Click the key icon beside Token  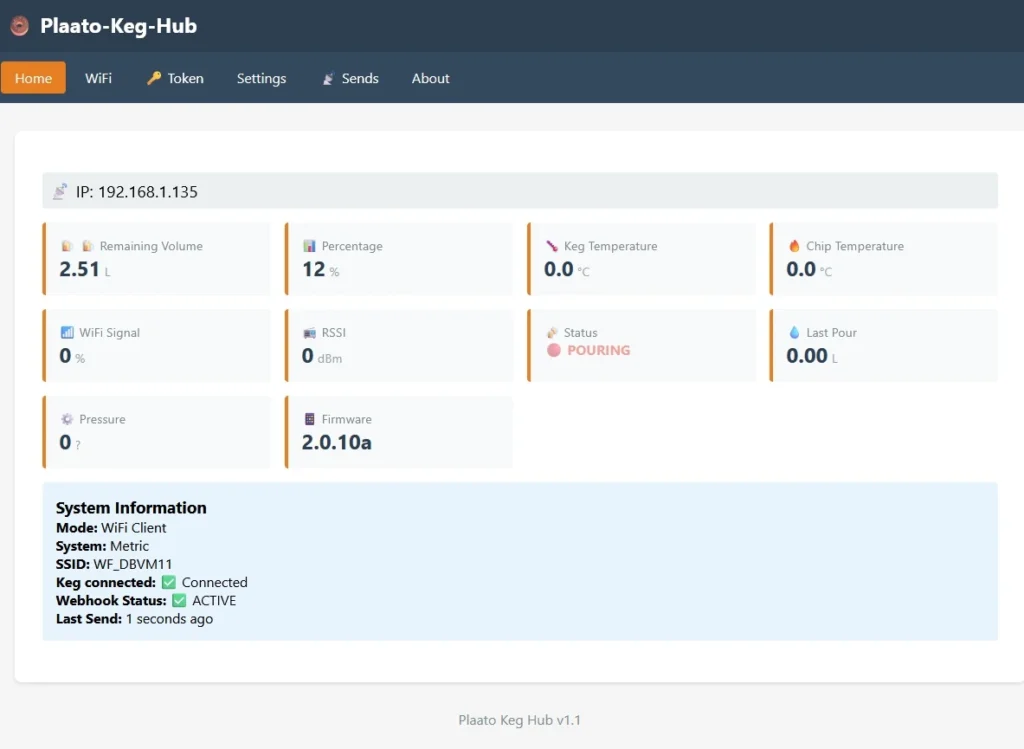[x=153, y=78]
